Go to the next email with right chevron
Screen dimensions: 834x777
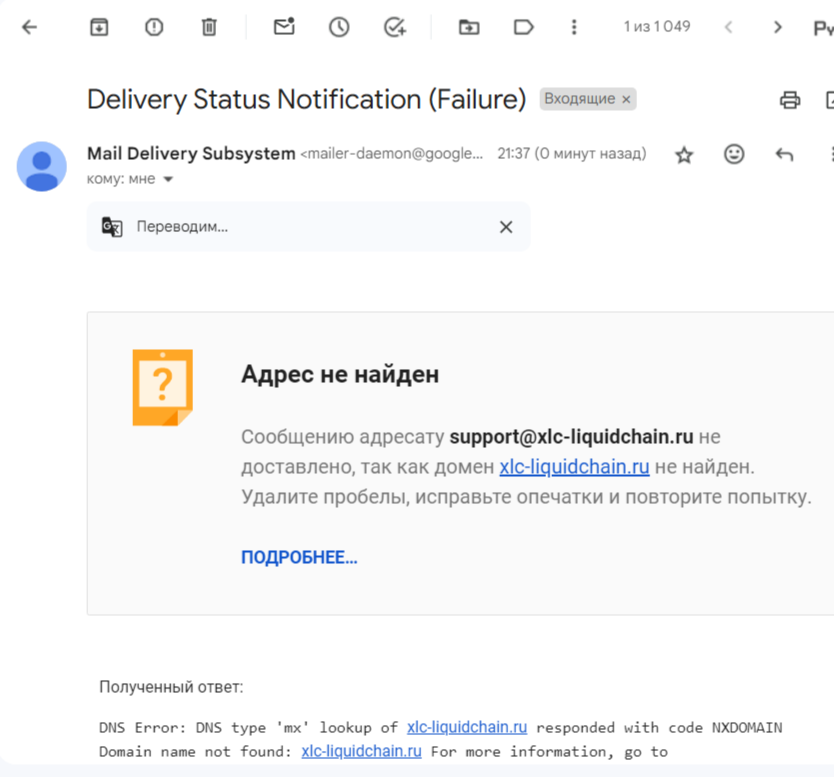pyautogui.click(x=778, y=28)
